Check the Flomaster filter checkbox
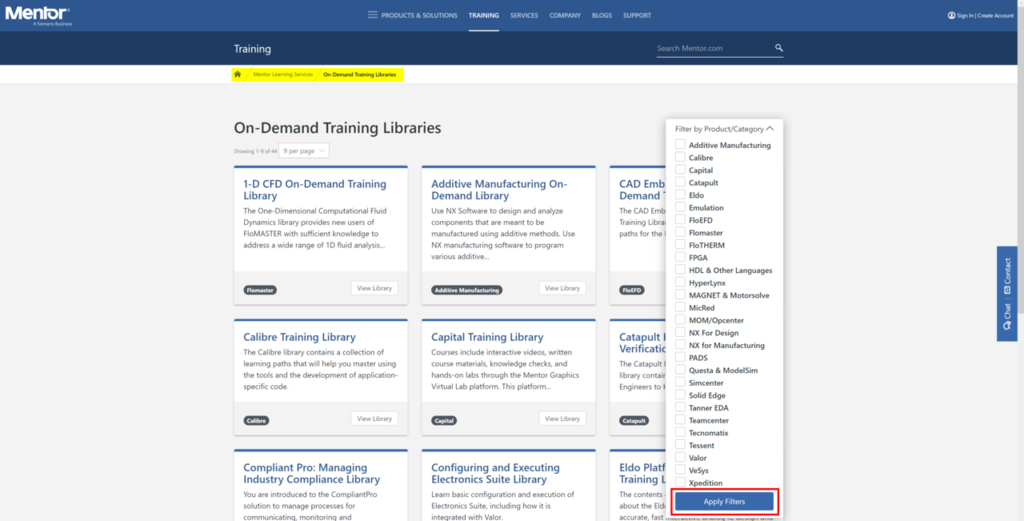 [680, 232]
